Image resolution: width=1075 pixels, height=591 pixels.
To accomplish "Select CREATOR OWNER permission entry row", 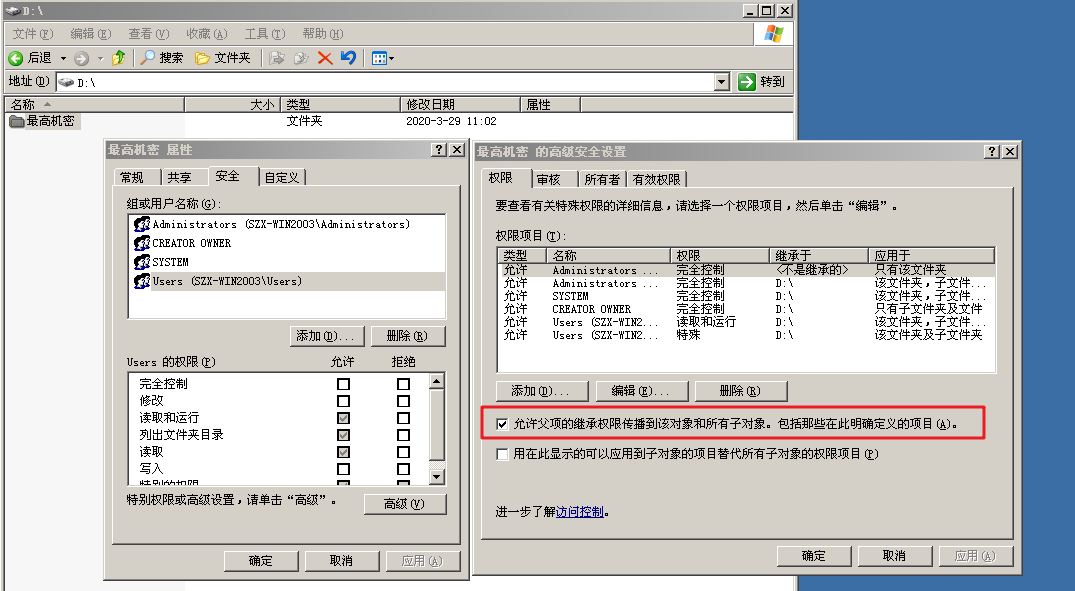I will pyautogui.click(x=746, y=309).
